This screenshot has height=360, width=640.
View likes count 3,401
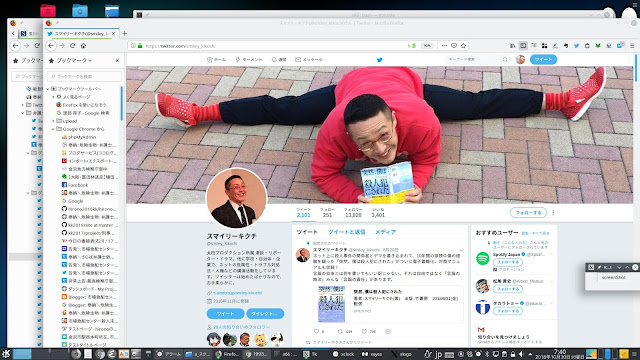pos(378,213)
